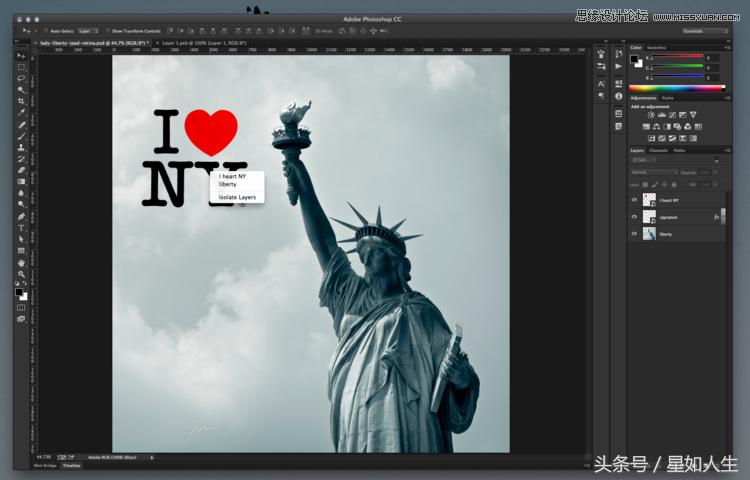Screen dimensions: 750x480
Task: Select the Move tool in the toolbar
Action: point(21,55)
